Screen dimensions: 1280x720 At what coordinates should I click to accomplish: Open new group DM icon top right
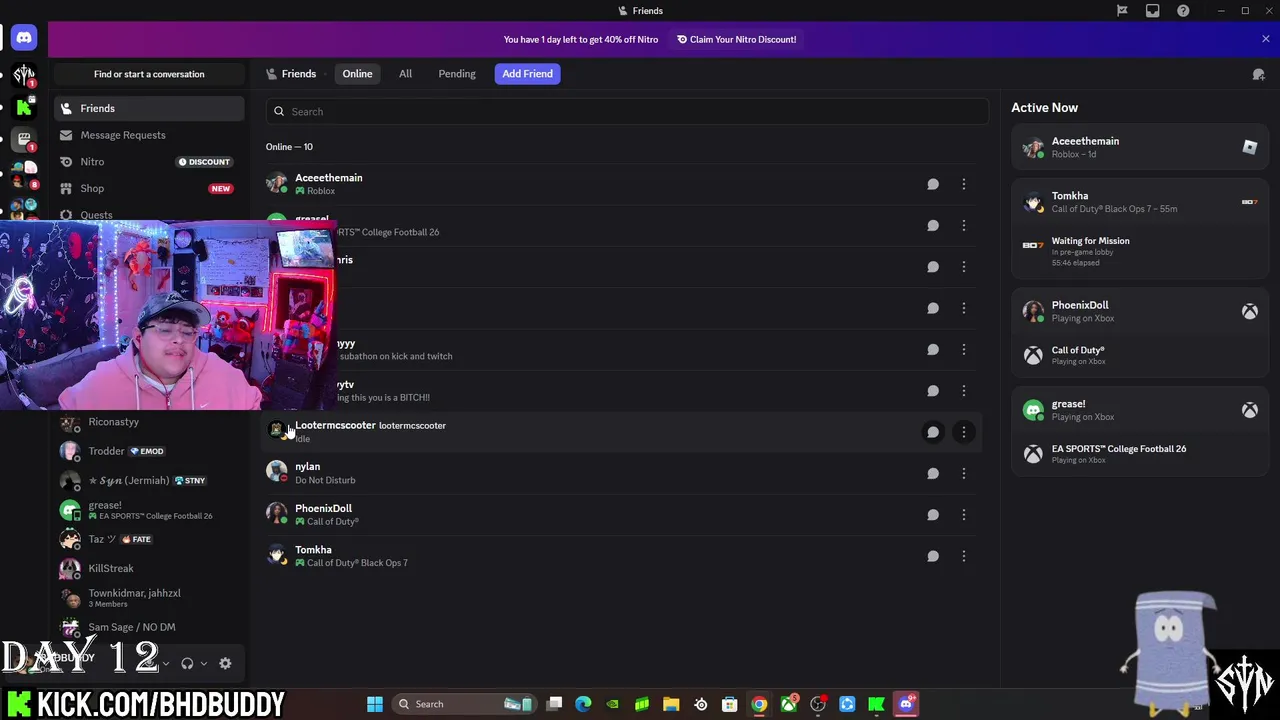click(x=1259, y=74)
